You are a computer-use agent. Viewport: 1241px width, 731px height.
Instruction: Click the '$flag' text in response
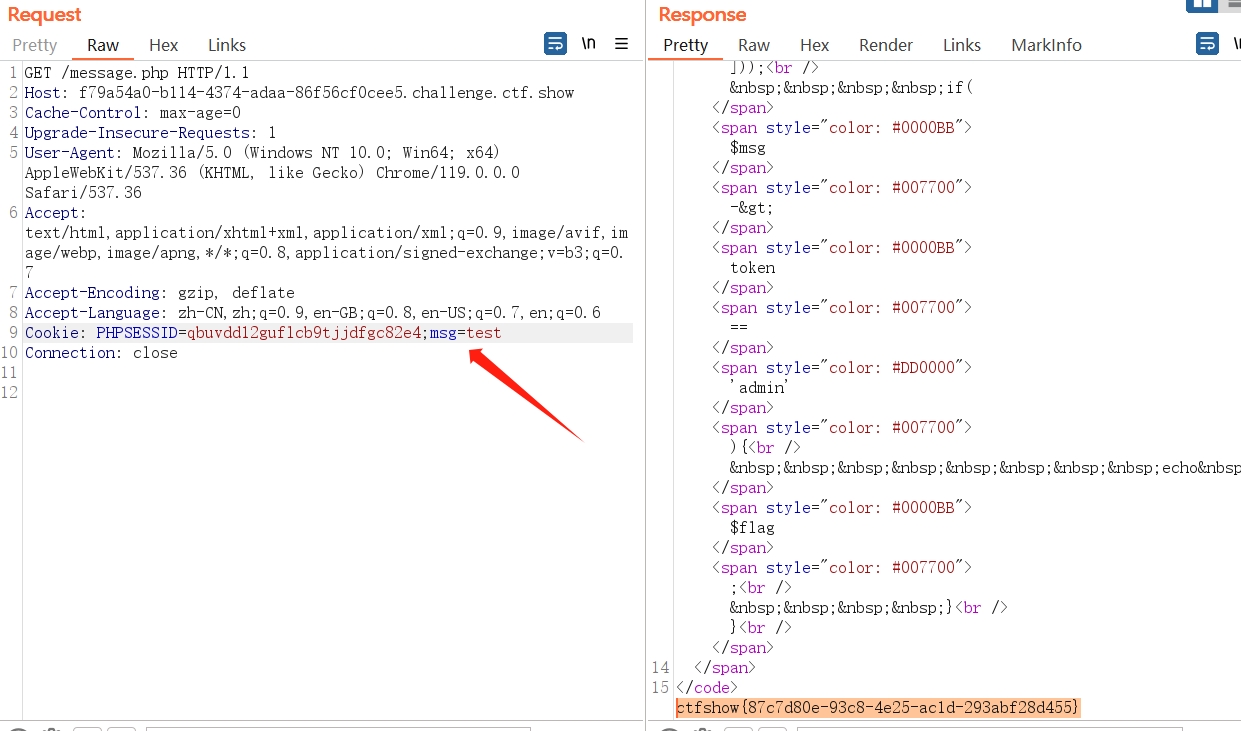click(752, 528)
